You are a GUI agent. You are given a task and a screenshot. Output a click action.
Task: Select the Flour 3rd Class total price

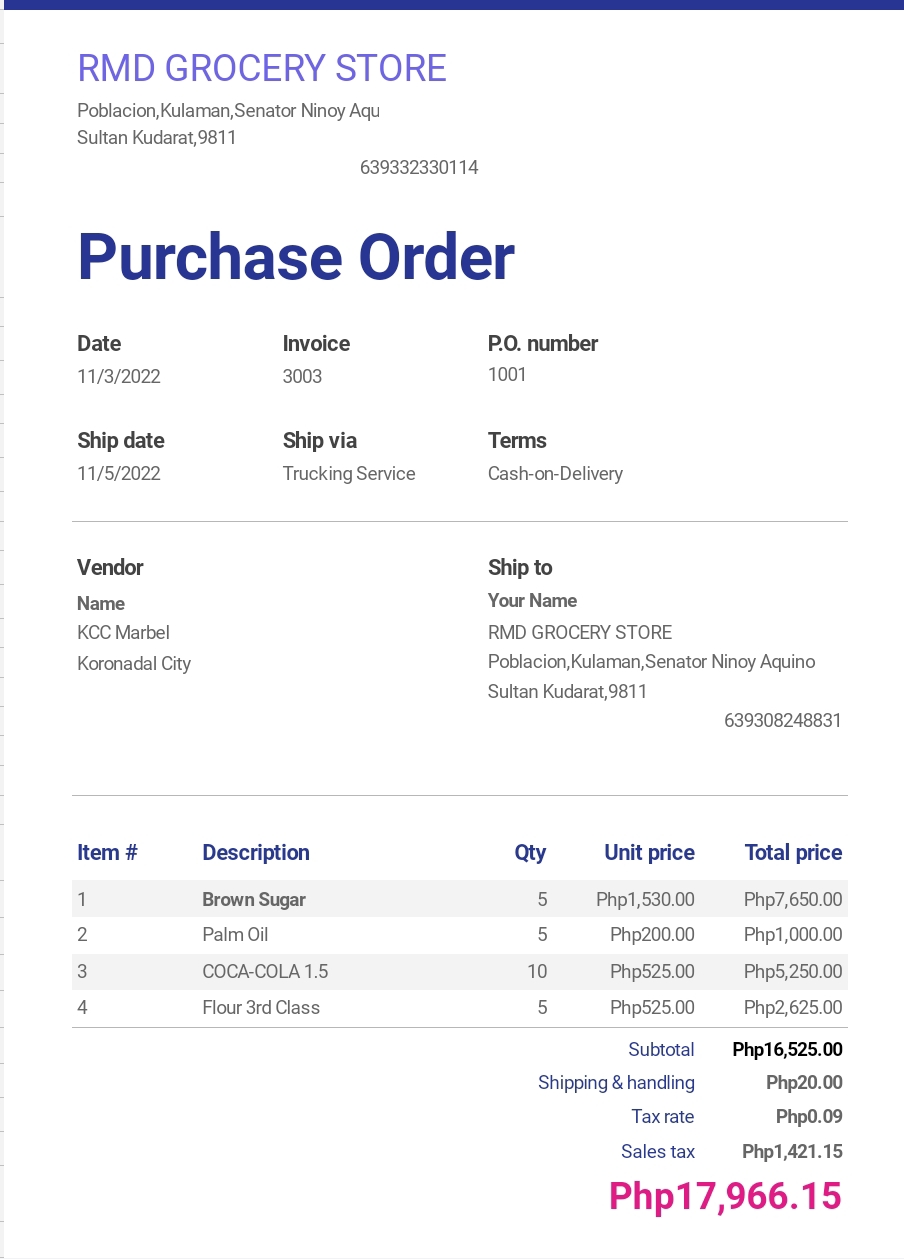click(793, 1008)
